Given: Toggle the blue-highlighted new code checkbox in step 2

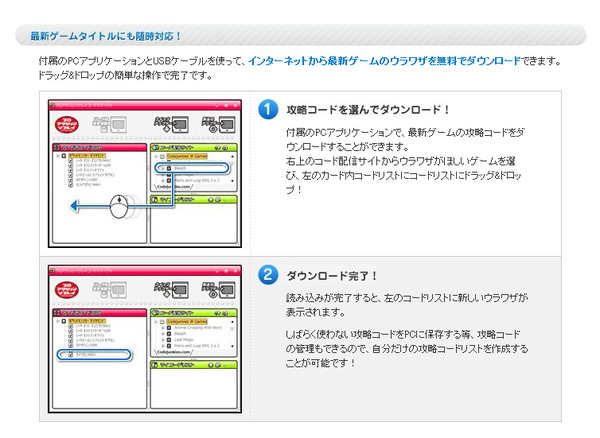Looking at the screenshot, I should [x=70, y=355].
